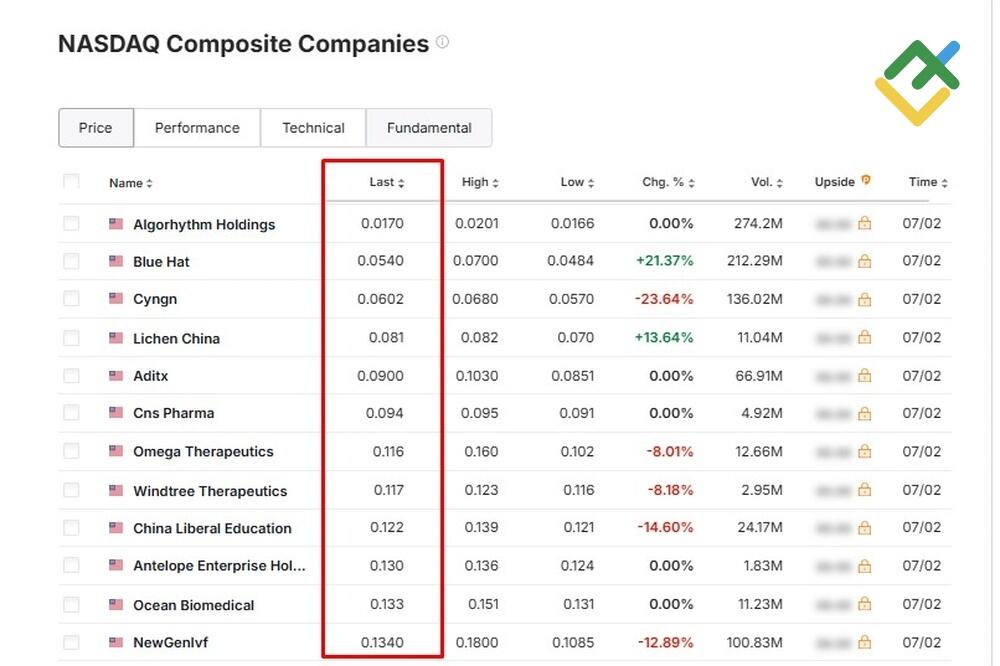1000x666 pixels.
Task: Click the Upside column premium badge icon
Action: tap(866, 181)
